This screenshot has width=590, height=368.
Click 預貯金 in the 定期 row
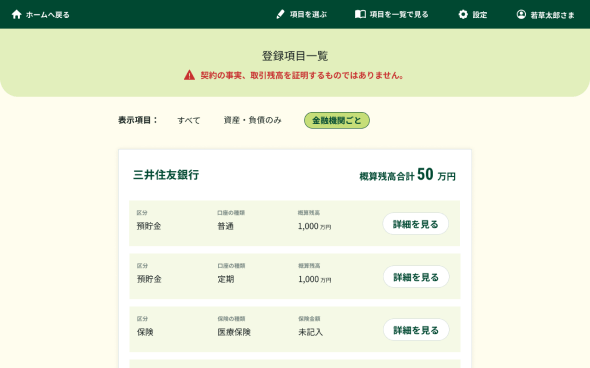[x=149, y=279]
